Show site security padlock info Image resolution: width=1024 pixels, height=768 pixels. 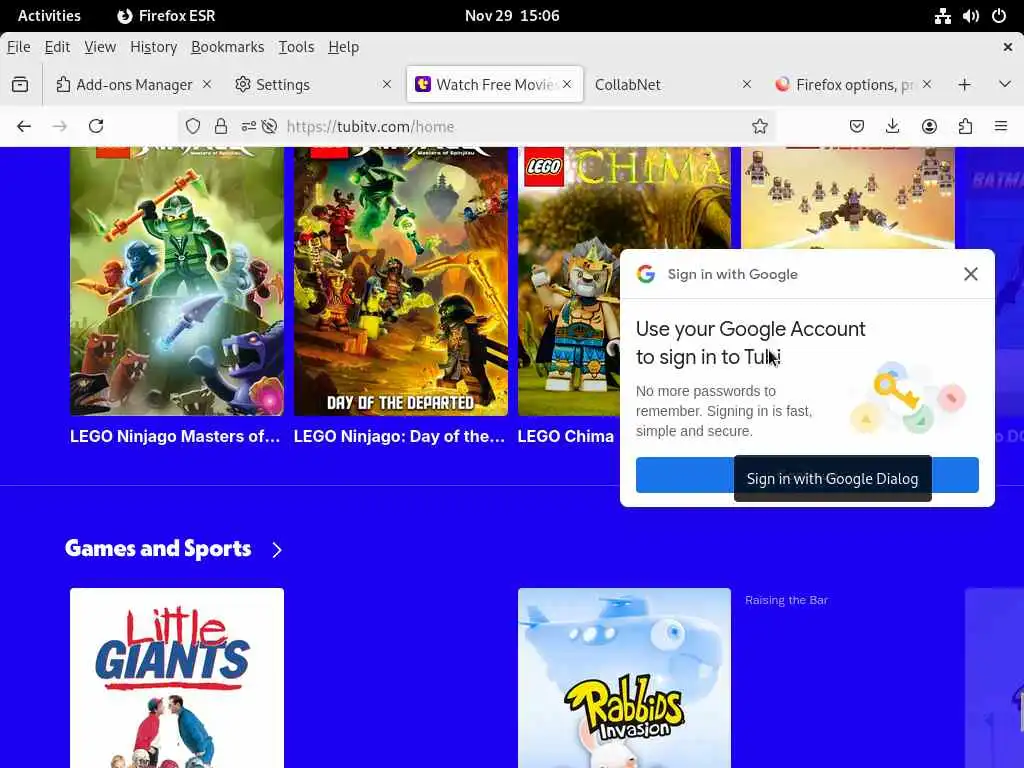point(221,126)
